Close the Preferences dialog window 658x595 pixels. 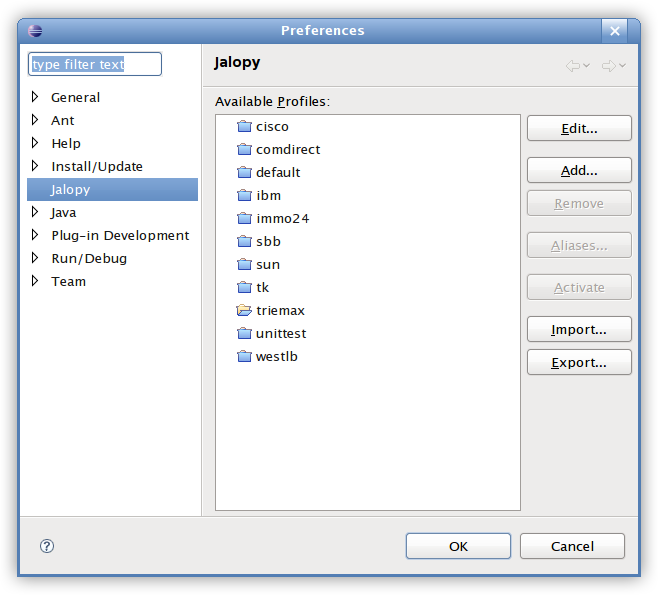point(615,31)
